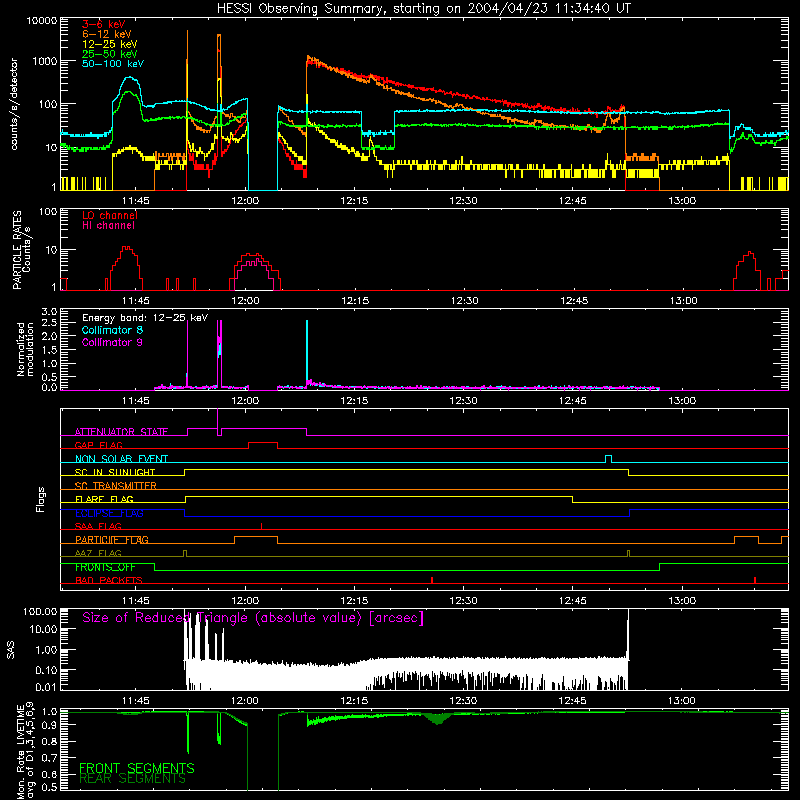The height and width of the screenshot is (800, 800).
Task: Click the BAD PACKETS flag label
Action: coord(109,580)
